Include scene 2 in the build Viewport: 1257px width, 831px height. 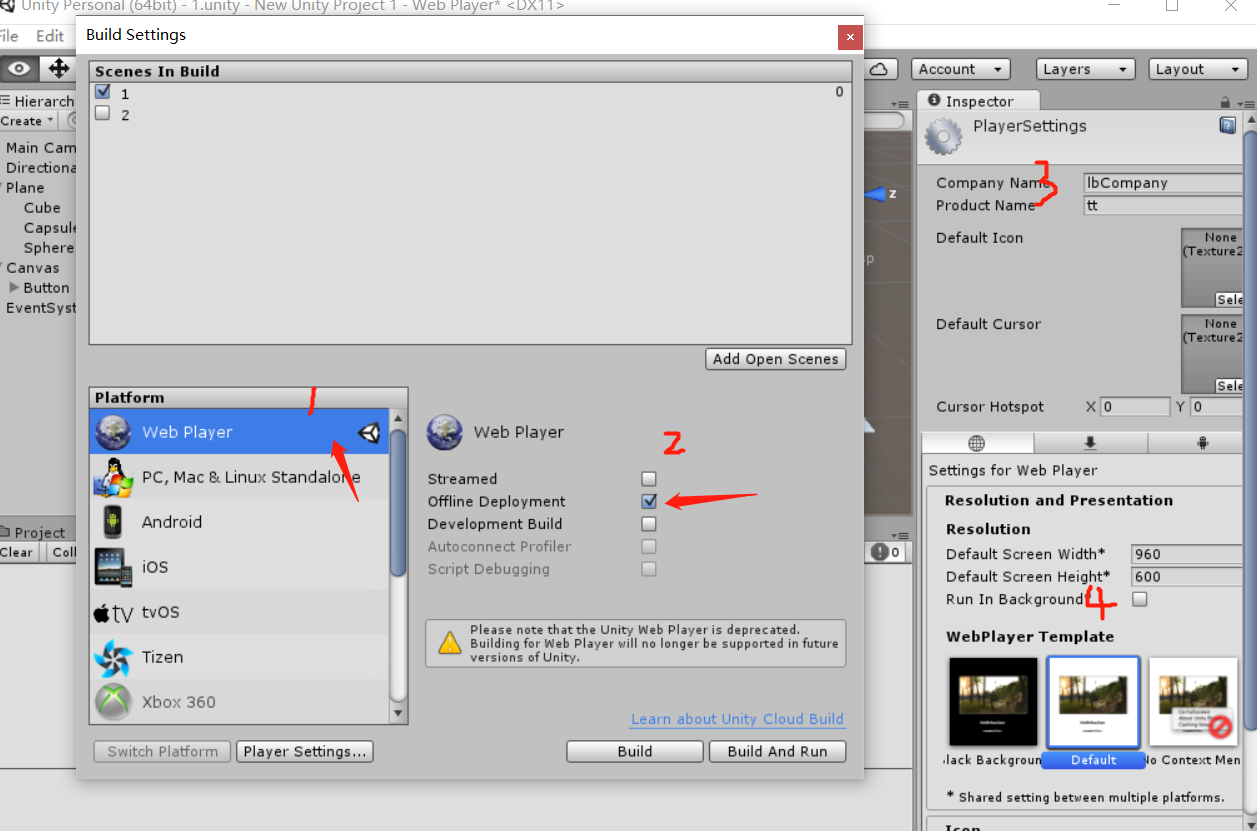tap(102, 113)
